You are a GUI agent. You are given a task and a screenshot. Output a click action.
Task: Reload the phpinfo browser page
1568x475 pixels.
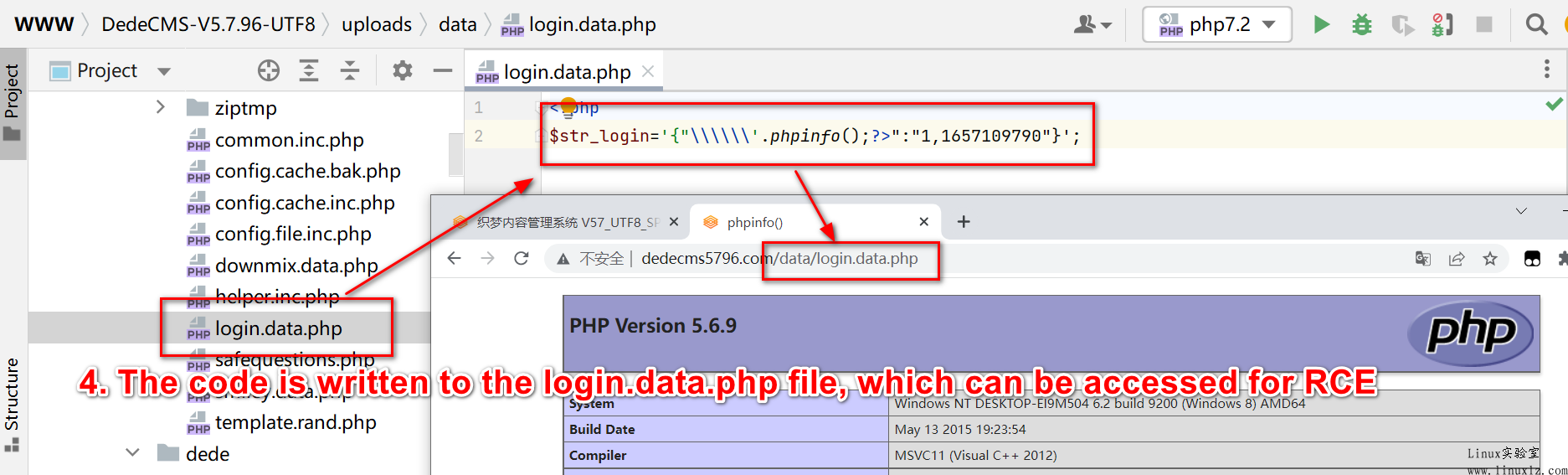tap(522, 258)
